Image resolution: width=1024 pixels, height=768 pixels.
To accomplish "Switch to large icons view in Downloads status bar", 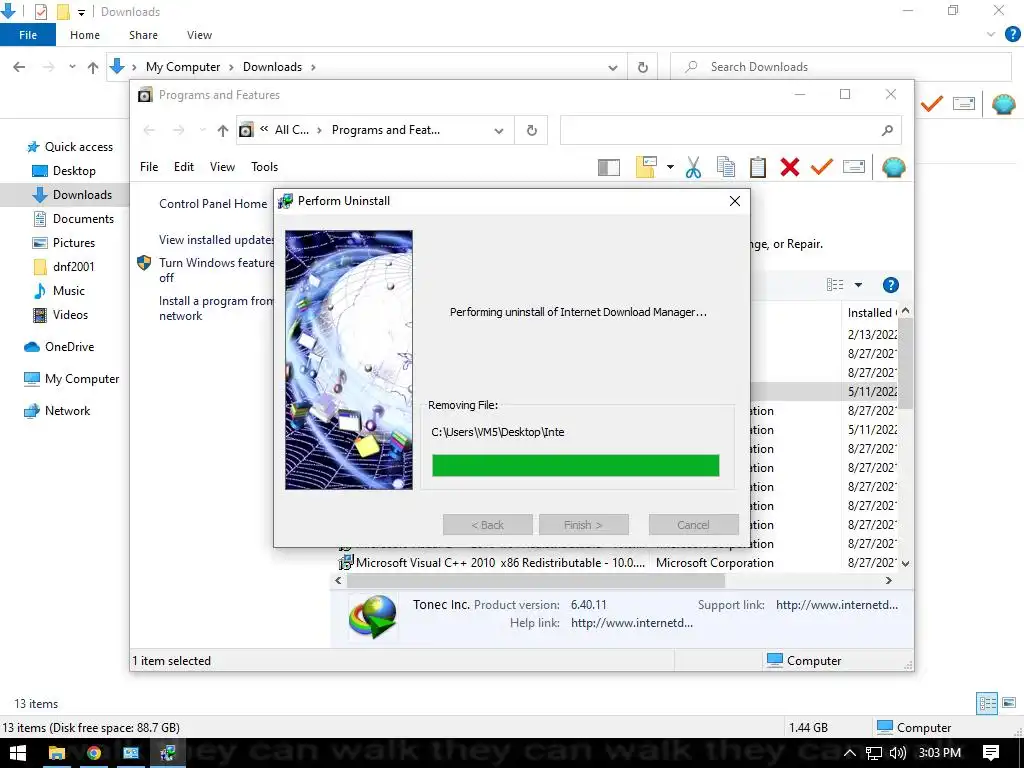I will [x=1009, y=703].
